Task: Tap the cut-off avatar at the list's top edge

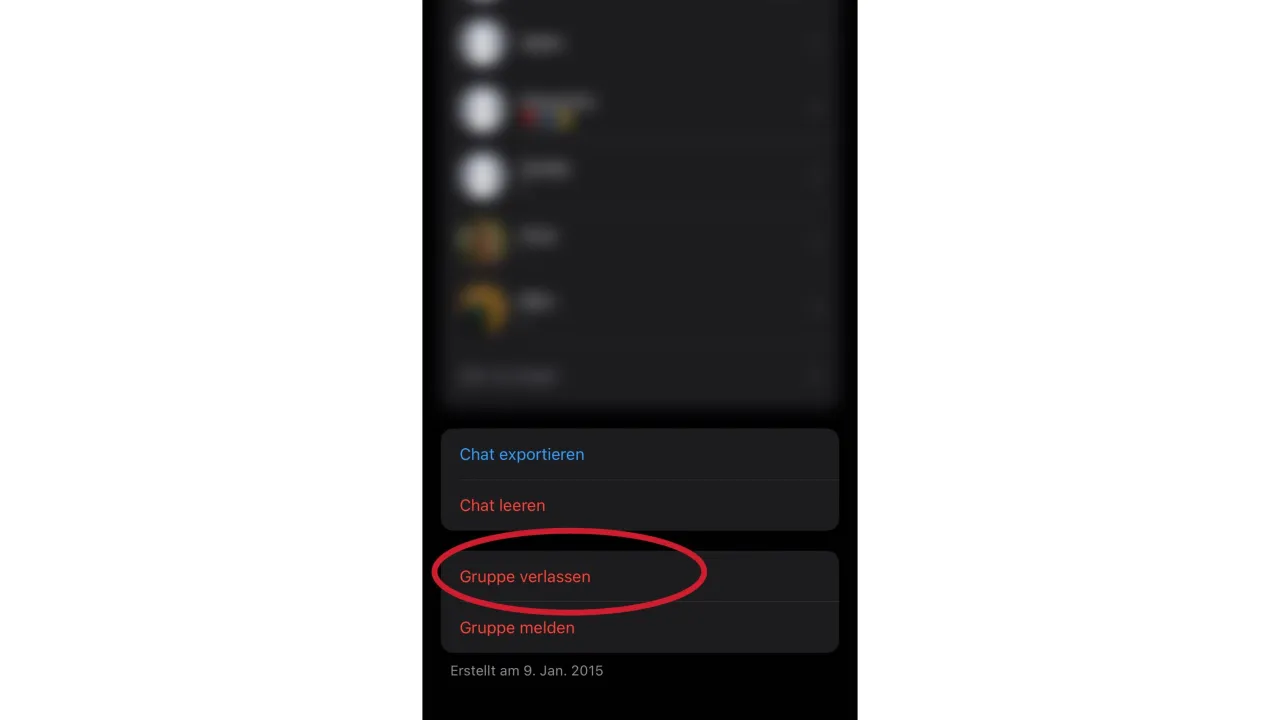Action: 482,2
